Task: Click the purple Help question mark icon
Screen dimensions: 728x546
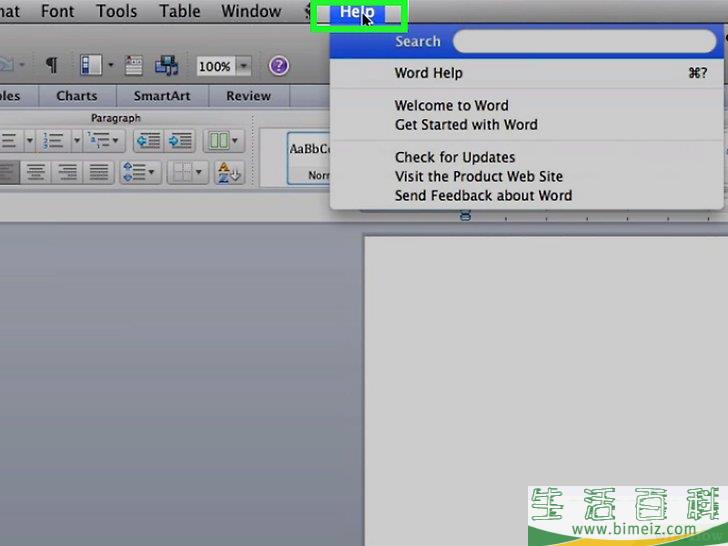Action: 279,66
